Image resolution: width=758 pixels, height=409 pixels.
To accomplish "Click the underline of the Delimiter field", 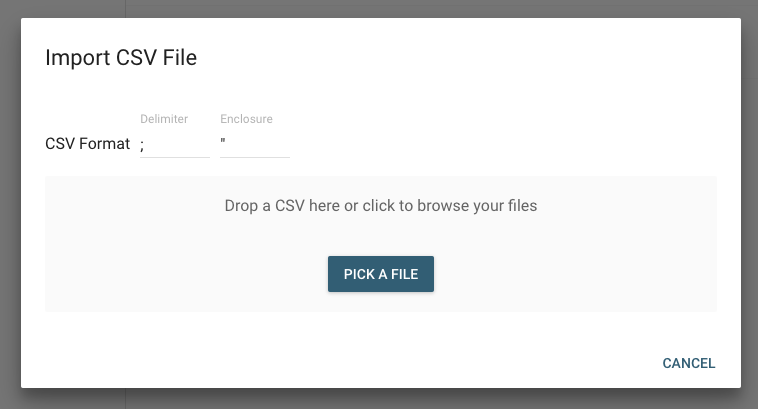I will [x=175, y=157].
